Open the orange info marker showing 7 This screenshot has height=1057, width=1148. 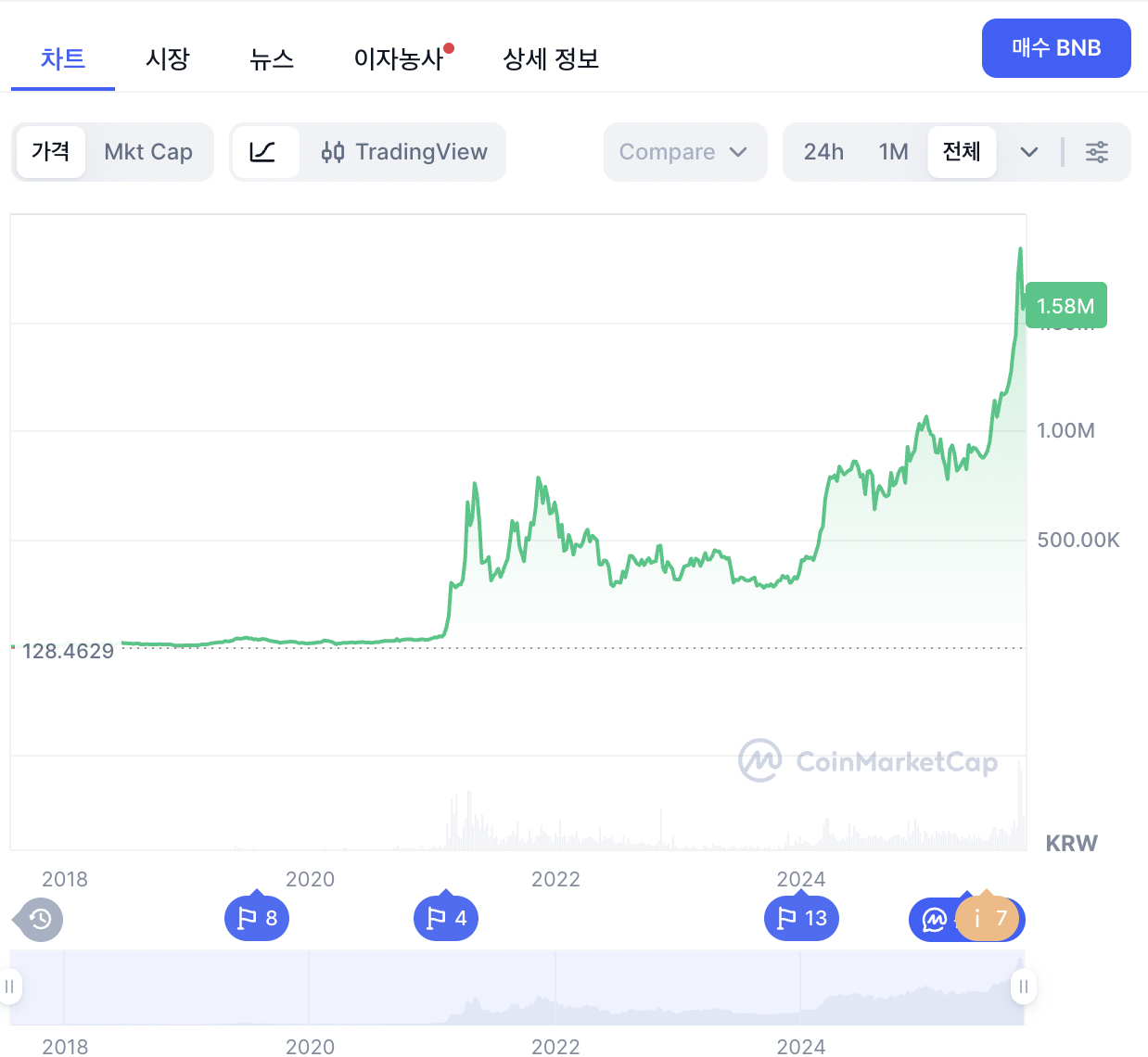(x=986, y=918)
